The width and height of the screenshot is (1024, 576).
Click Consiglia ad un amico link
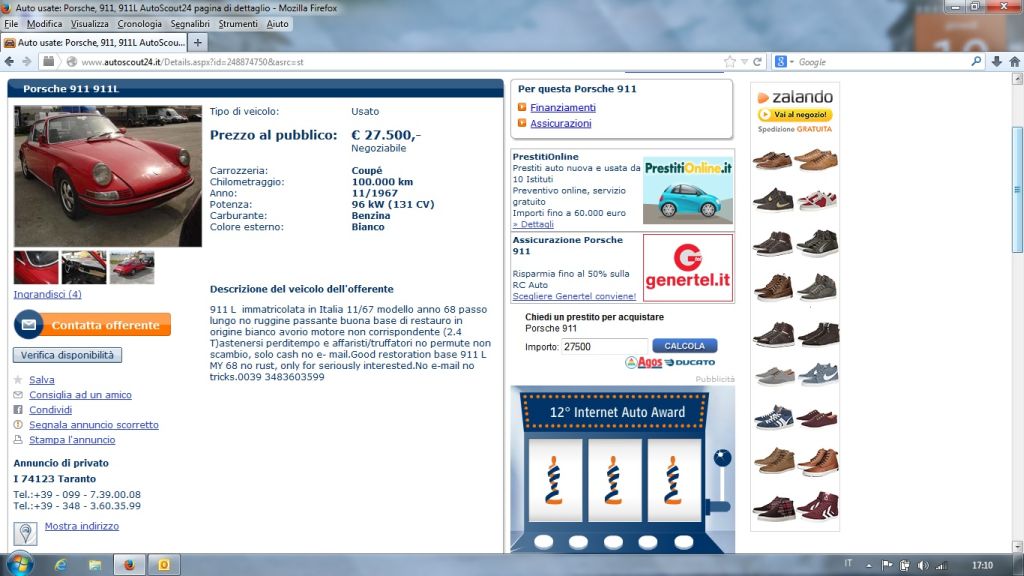(x=80, y=394)
